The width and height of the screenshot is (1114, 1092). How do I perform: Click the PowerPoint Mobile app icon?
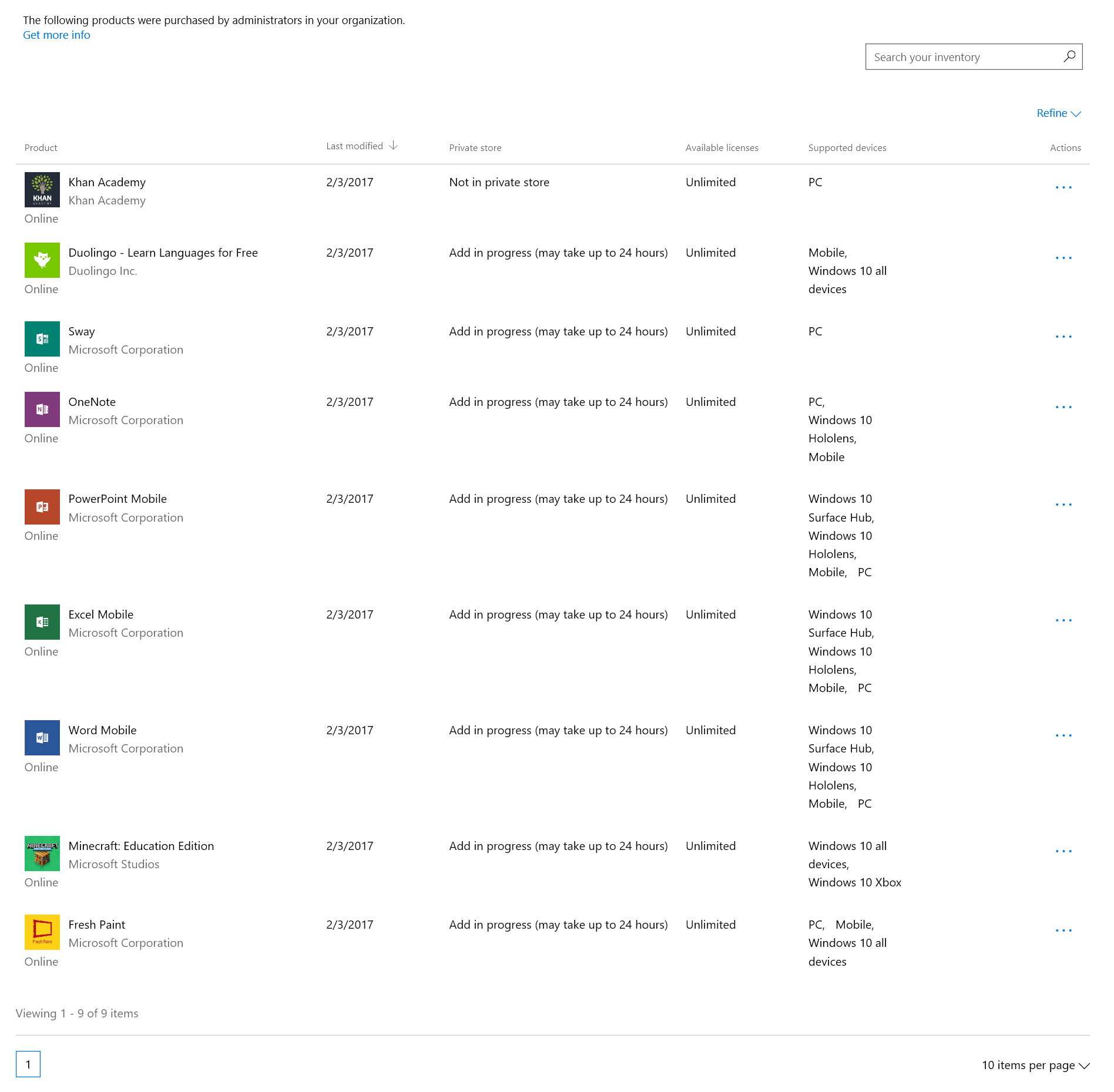tap(42, 507)
